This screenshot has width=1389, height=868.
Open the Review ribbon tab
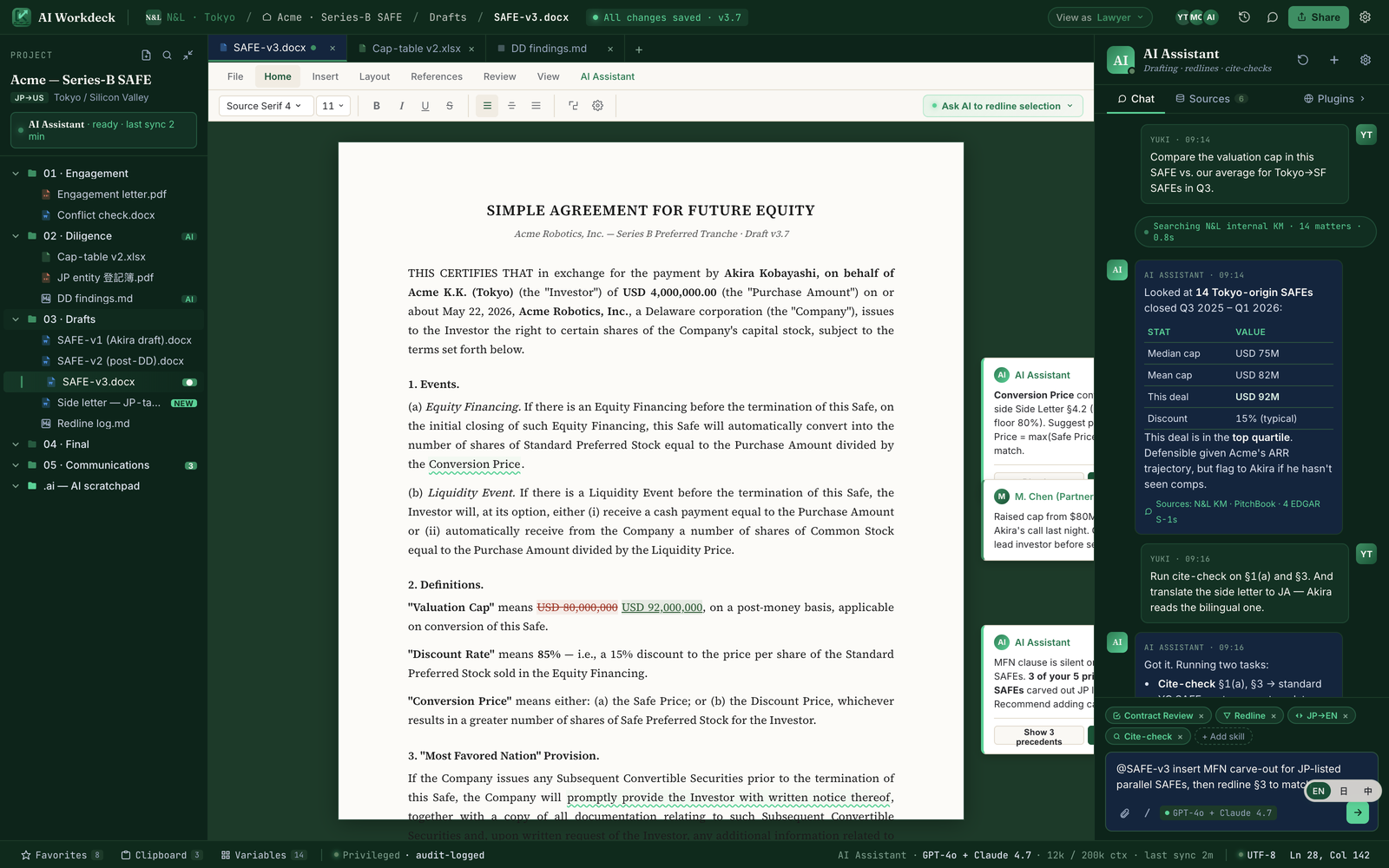[499, 76]
